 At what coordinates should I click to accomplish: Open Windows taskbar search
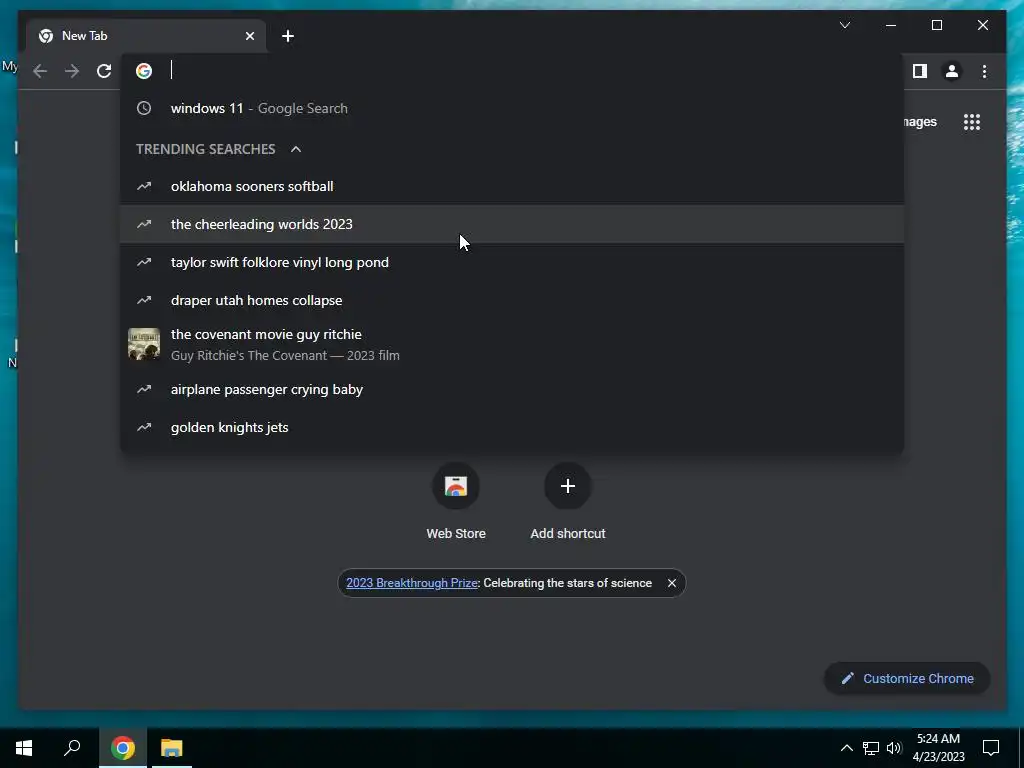click(x=72, y=748)
